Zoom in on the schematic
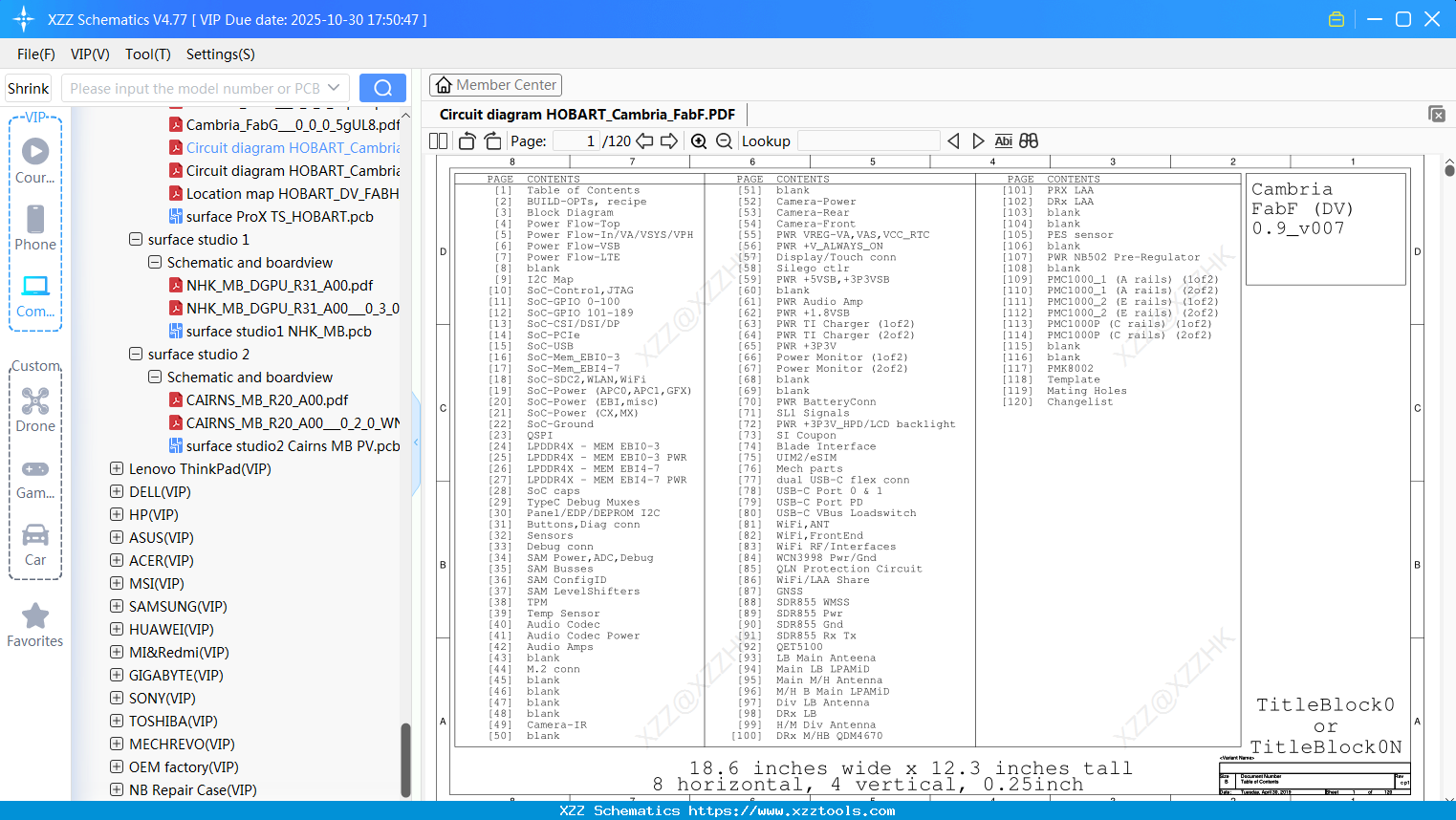Screen dimensions: 1456x820 [x=699, y=141]
